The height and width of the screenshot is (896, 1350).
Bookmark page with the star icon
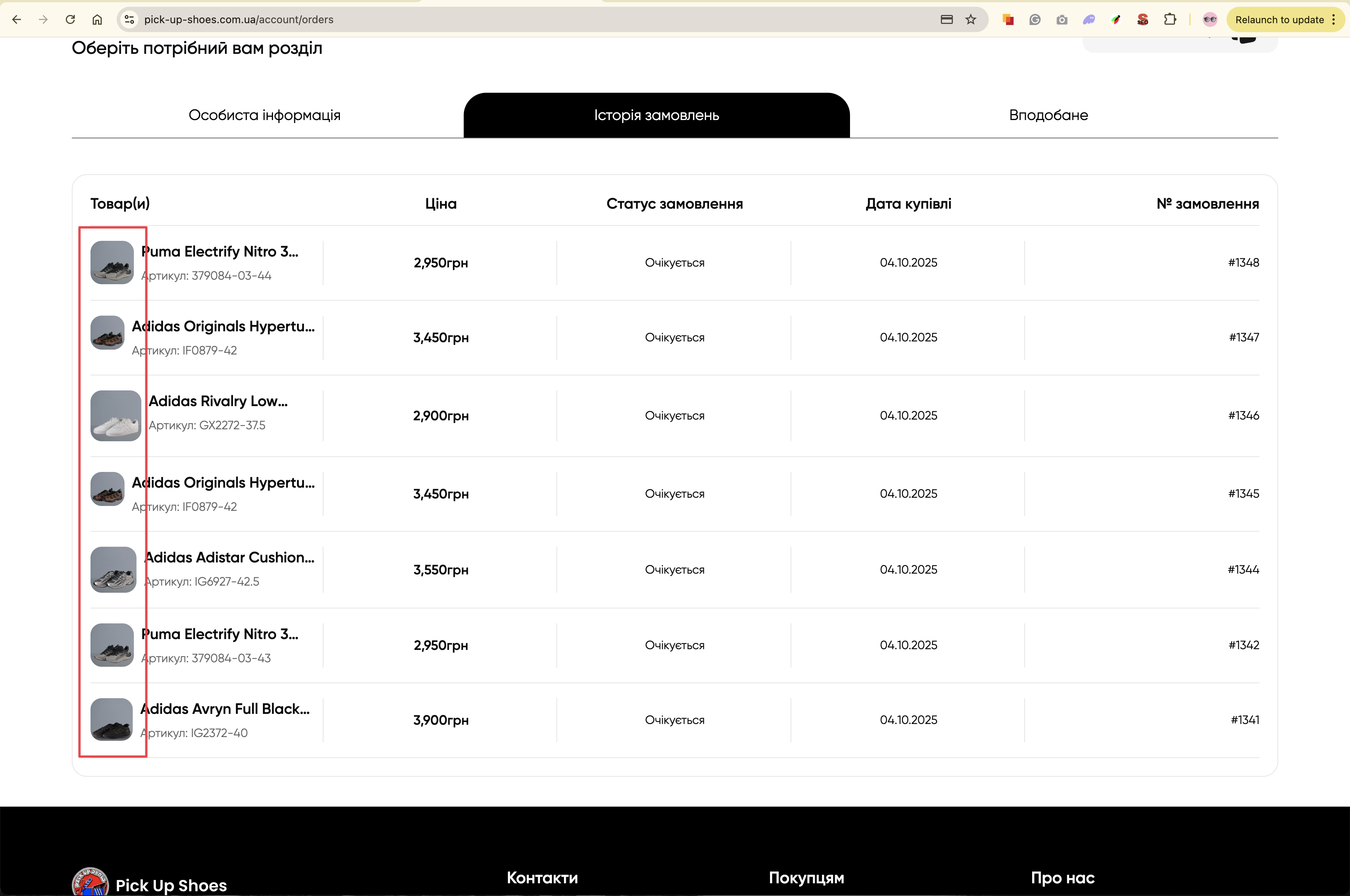coord(971,19)
